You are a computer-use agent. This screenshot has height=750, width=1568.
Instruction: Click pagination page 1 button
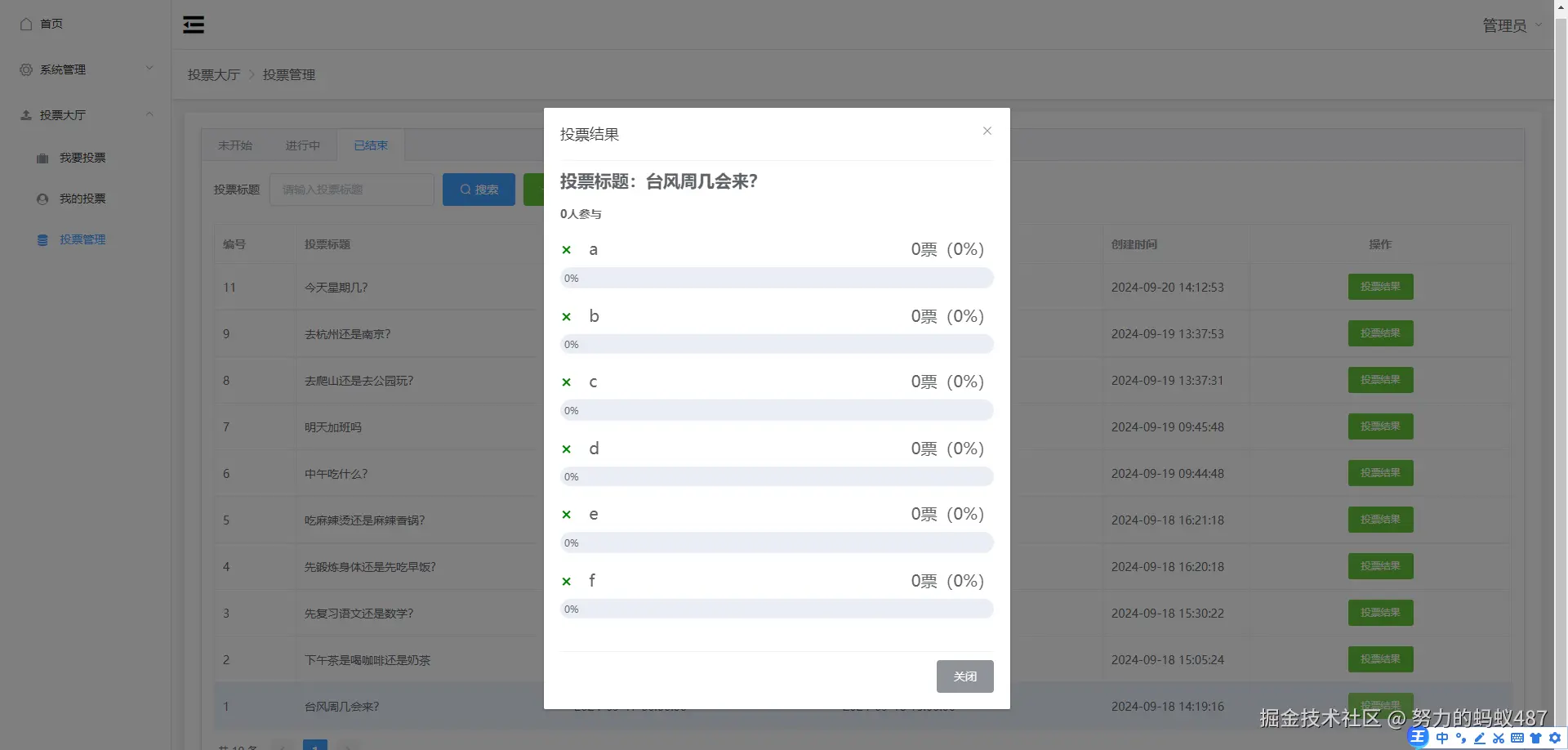click(x=315, y=745)
